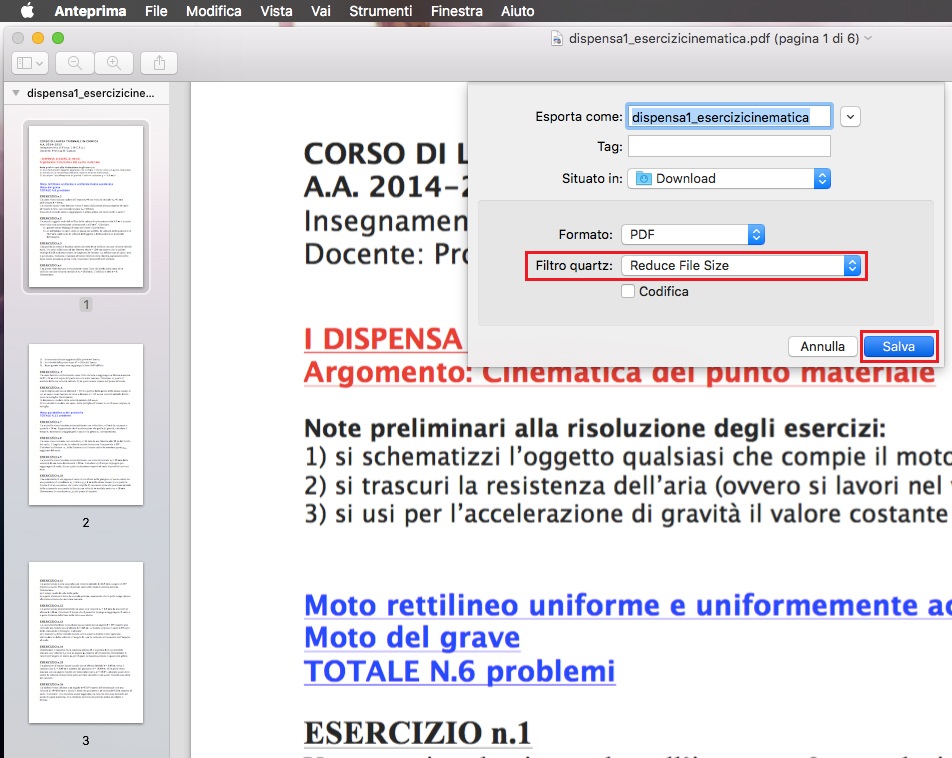952x758 pixels.
Task: Open the Strumenti menu
Action: coord(380,11)
